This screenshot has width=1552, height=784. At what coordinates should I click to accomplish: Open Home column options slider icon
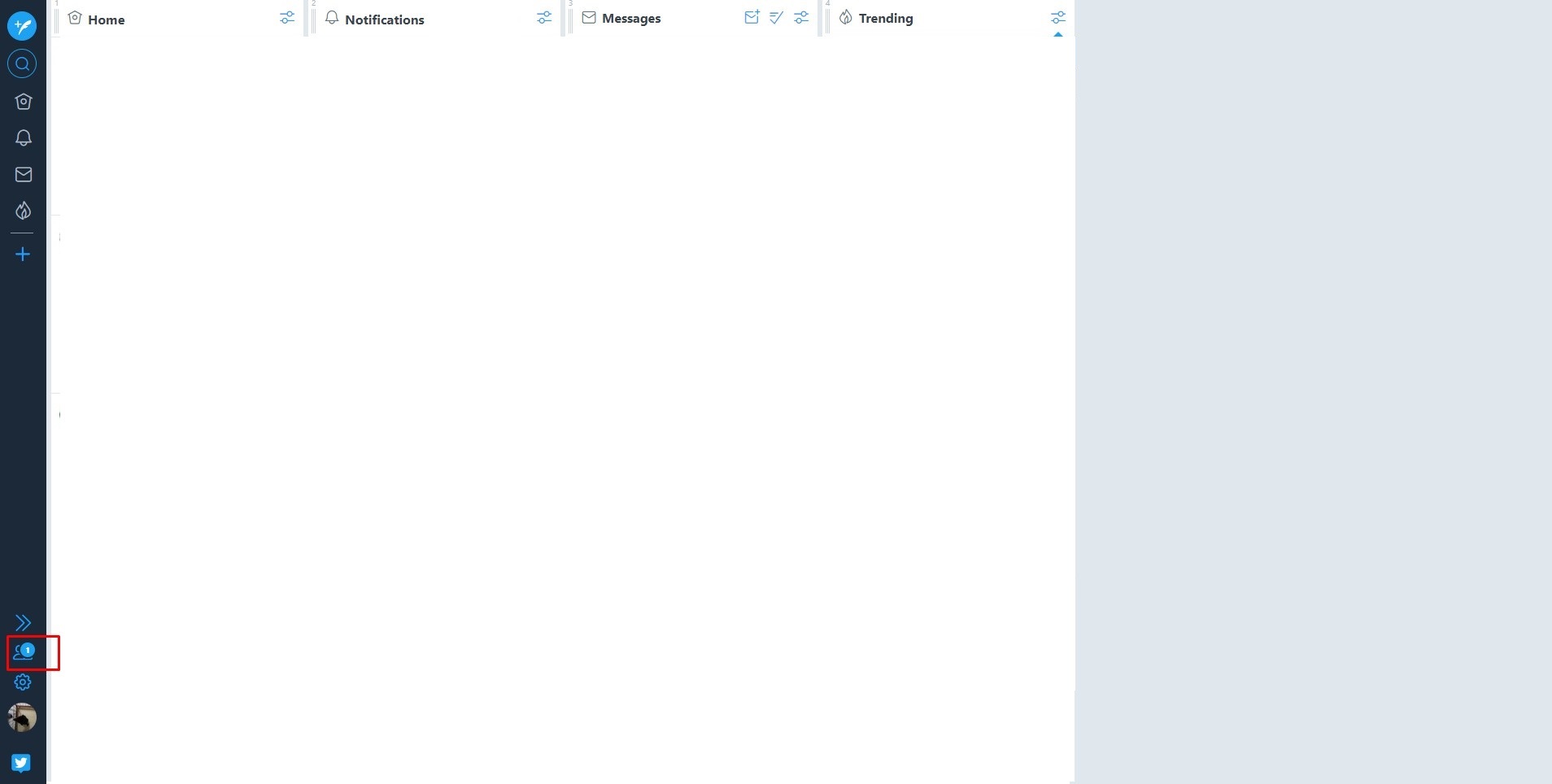[287, 17]
